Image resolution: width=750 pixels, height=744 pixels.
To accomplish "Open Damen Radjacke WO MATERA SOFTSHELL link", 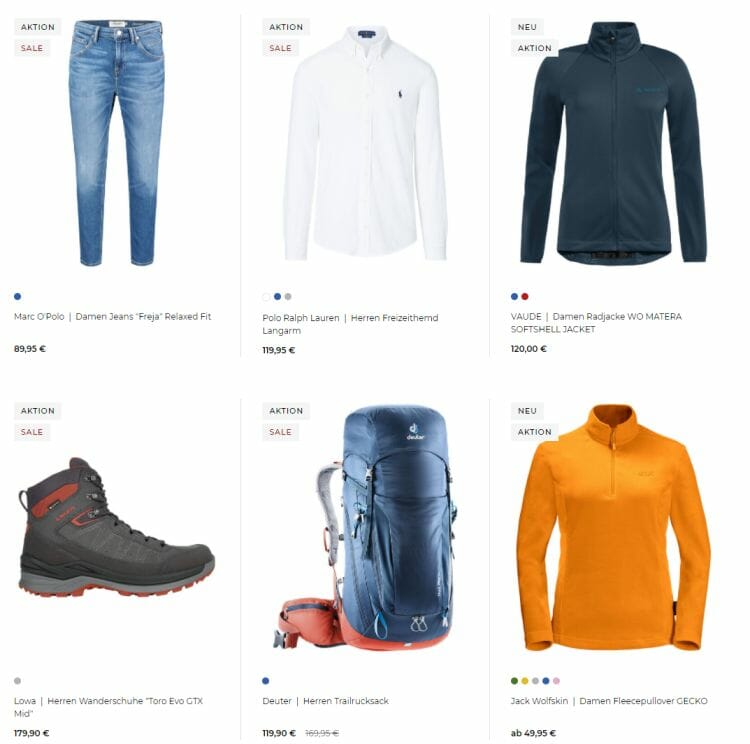I will 596,323.
